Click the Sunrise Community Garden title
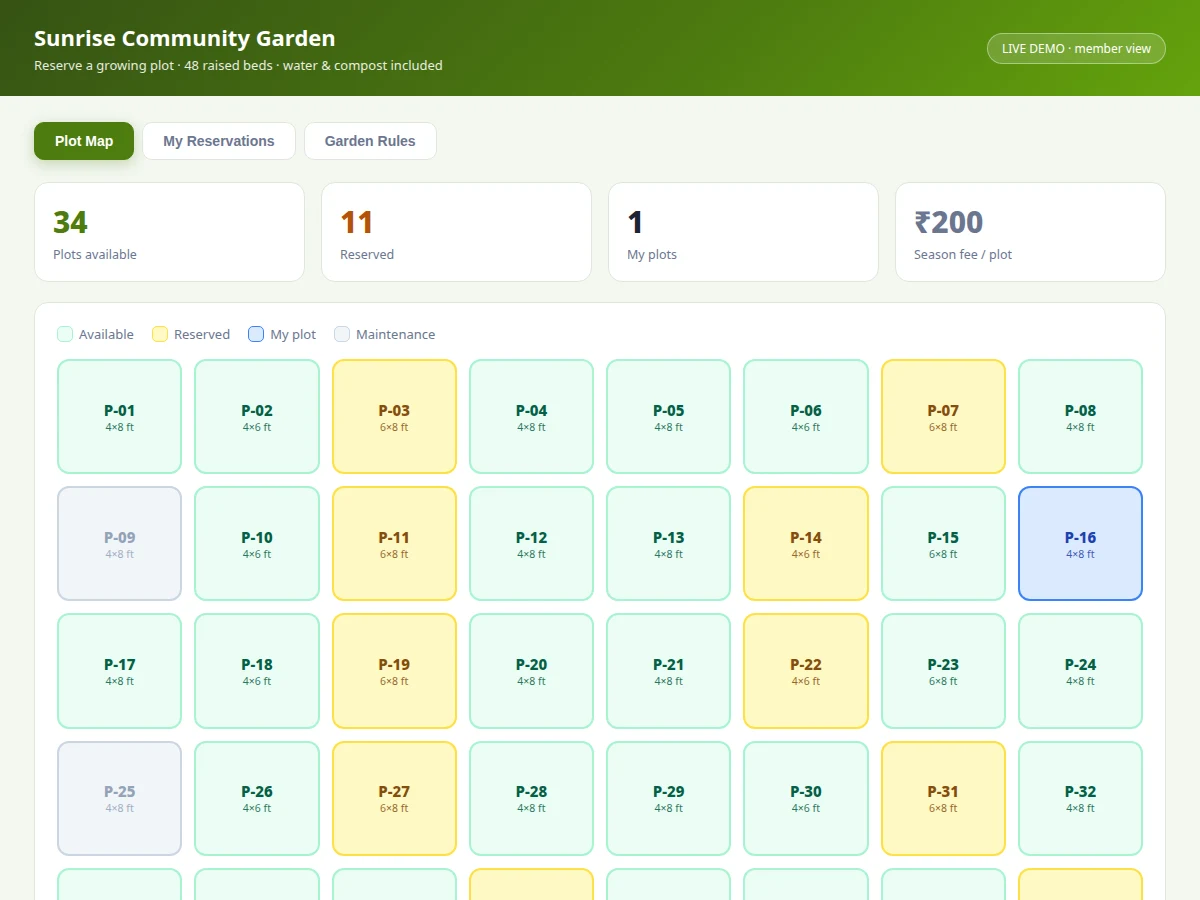Viewport: 1200px width, 900px height. [x=185, y=39]
